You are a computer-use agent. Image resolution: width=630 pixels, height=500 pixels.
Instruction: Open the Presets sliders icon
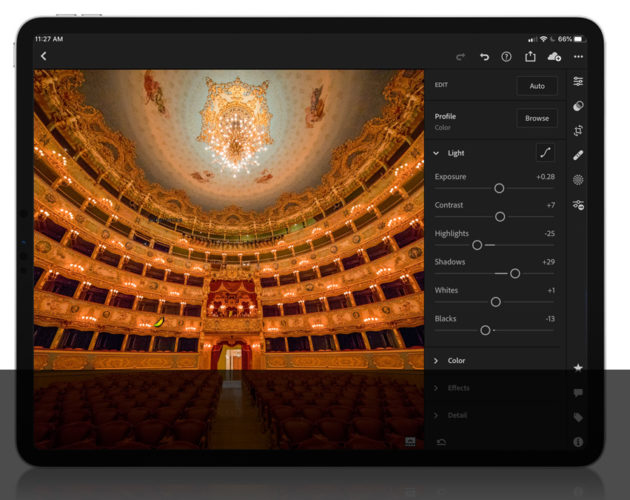(x=578, y=205)
